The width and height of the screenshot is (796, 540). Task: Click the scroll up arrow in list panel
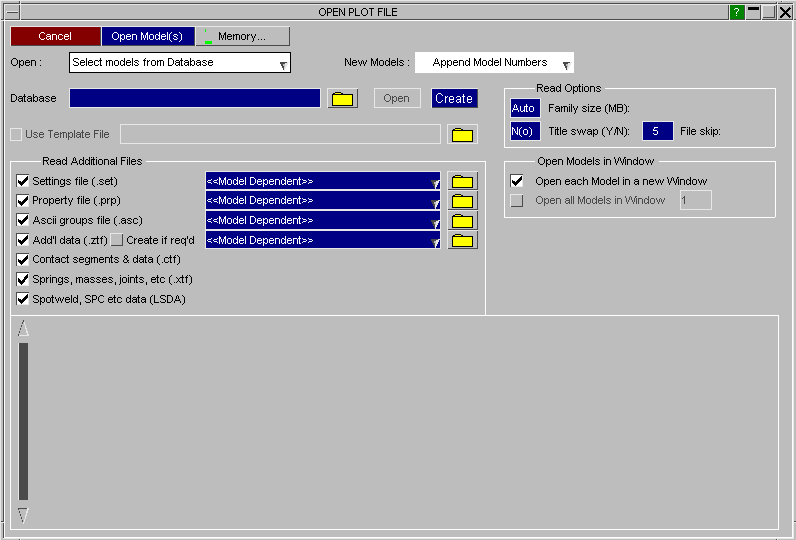[x=24, y=329]
